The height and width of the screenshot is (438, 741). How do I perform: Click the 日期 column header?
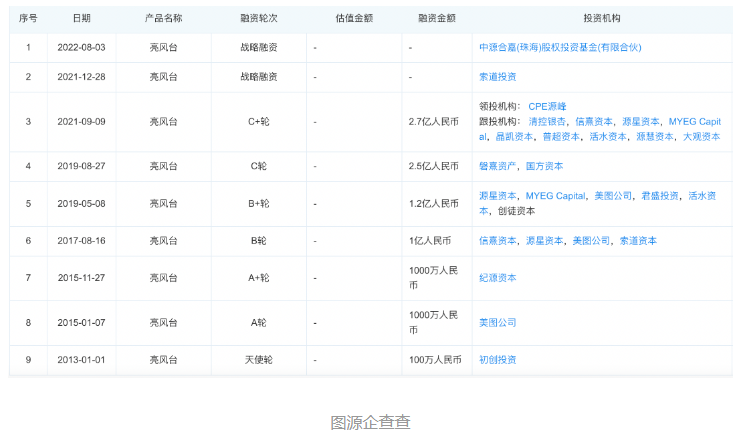point(81,19)
